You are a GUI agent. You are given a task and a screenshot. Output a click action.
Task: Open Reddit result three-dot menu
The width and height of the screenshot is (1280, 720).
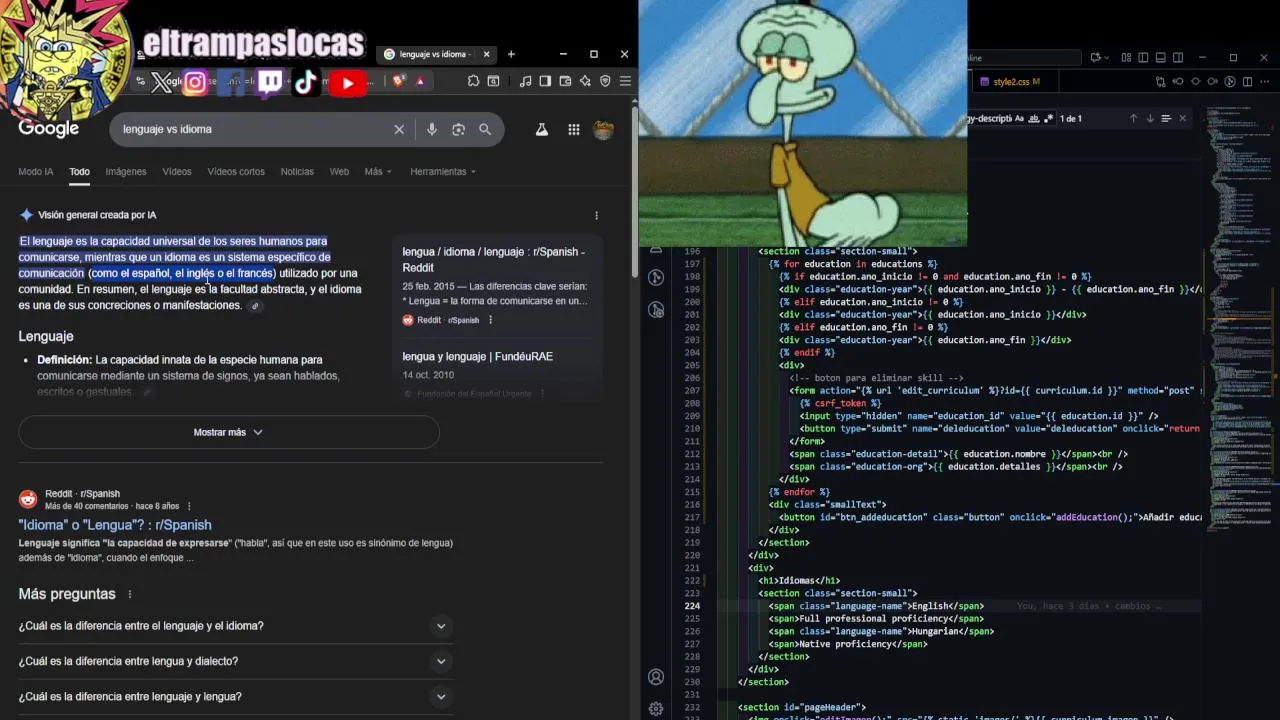point(189,506)
